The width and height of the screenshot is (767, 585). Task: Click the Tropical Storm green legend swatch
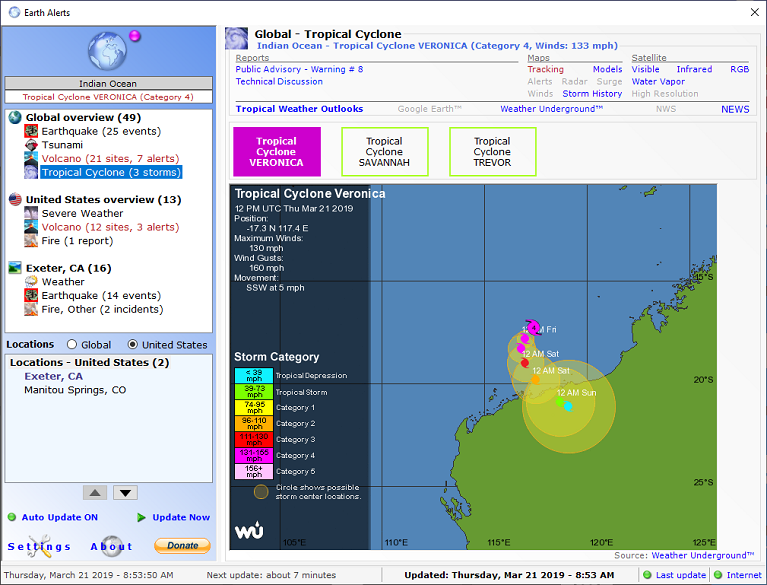coord(254,391)
